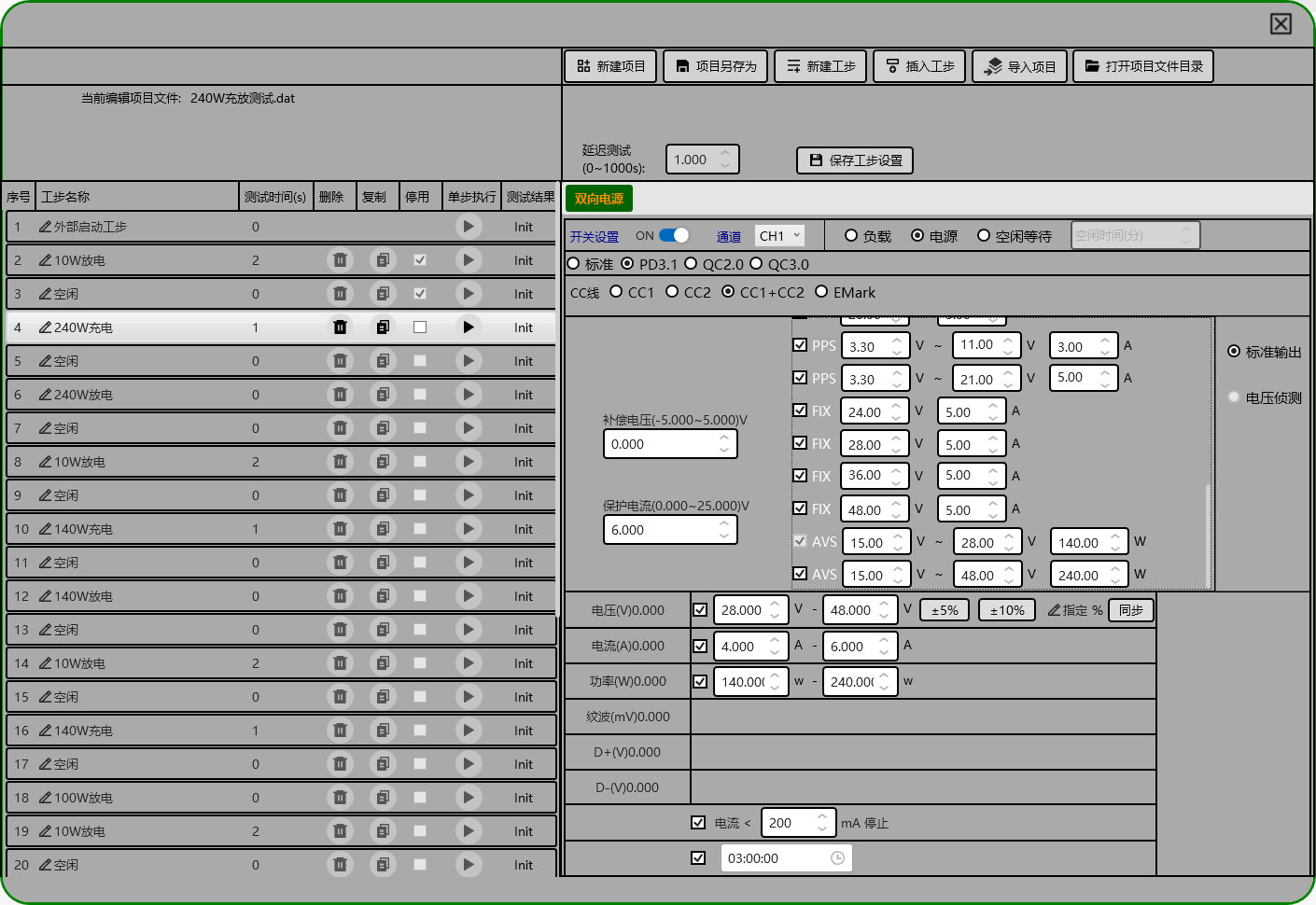Select the 负载 mode radio button
Image resolution: width=1316 pixels, height=905 pixels.
tap(851, 236)
